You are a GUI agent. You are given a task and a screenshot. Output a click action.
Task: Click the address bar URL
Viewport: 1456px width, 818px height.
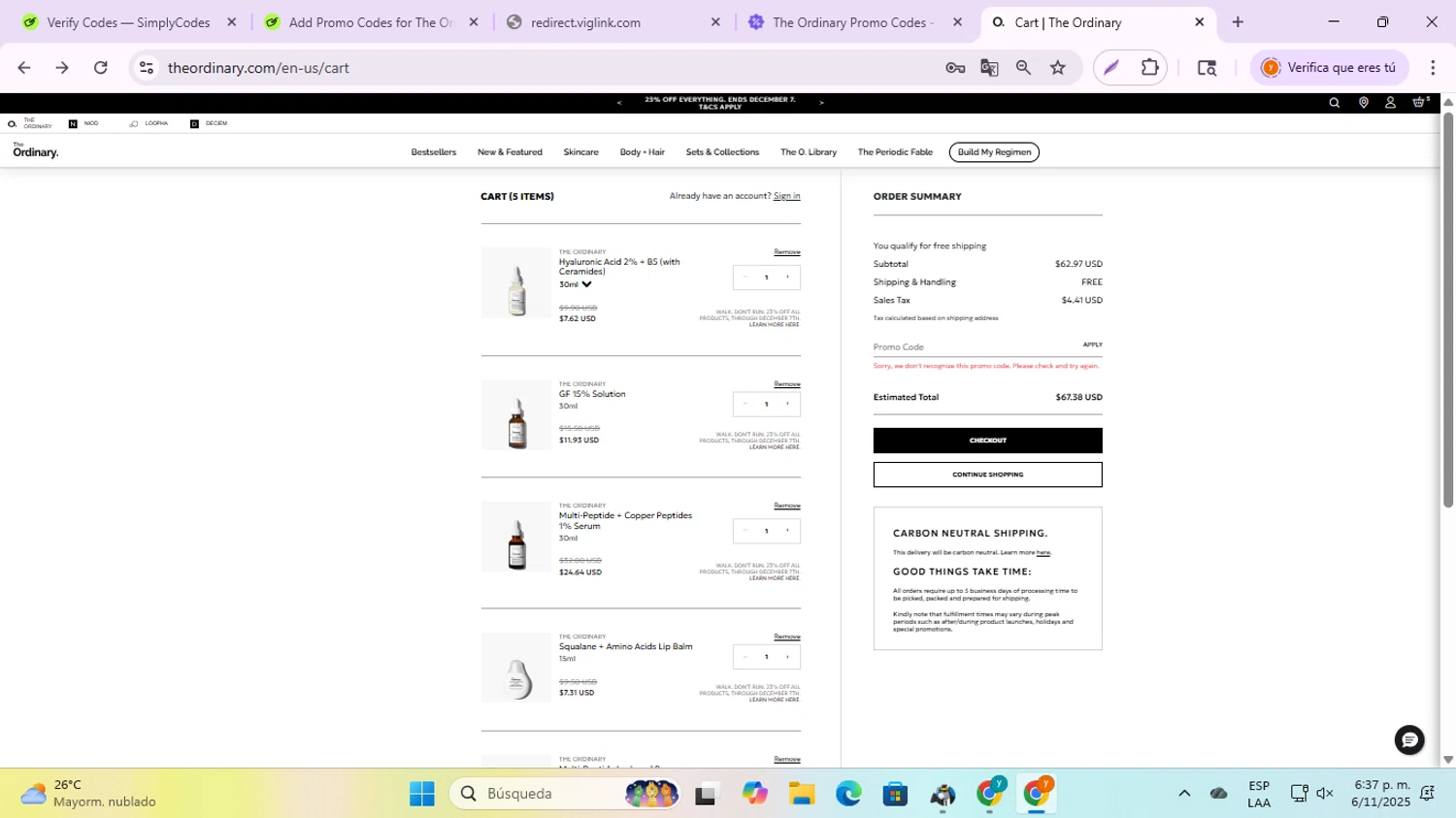click(x=258, y=68)
